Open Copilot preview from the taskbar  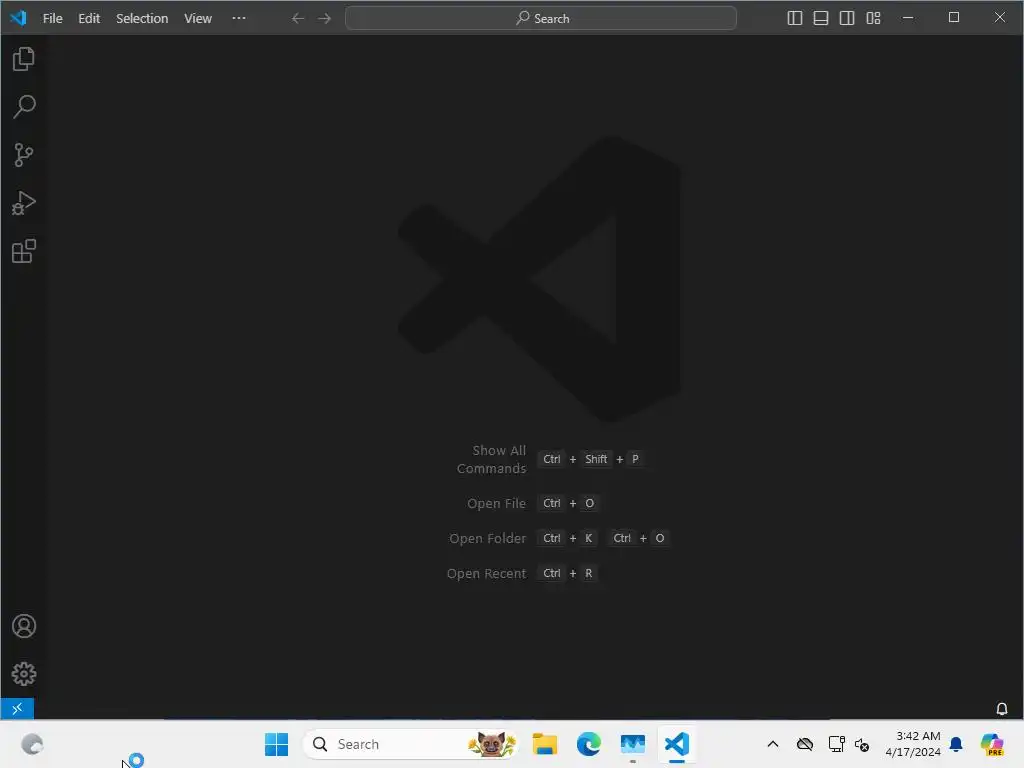992,744
